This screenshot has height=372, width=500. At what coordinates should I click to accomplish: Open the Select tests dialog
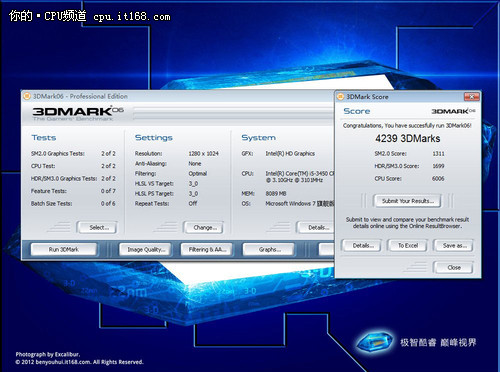coord(97,228)
